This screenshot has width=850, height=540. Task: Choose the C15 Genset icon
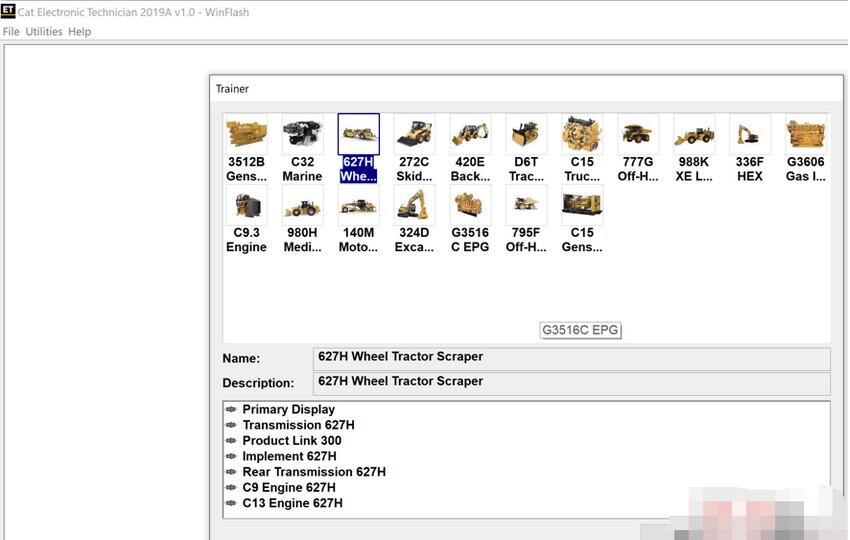(582, 205)
